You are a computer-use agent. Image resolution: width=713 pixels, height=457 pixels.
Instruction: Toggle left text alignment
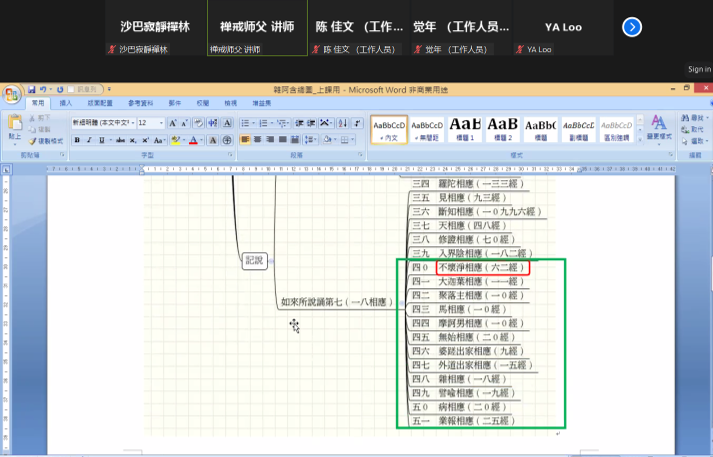point(243,140)
